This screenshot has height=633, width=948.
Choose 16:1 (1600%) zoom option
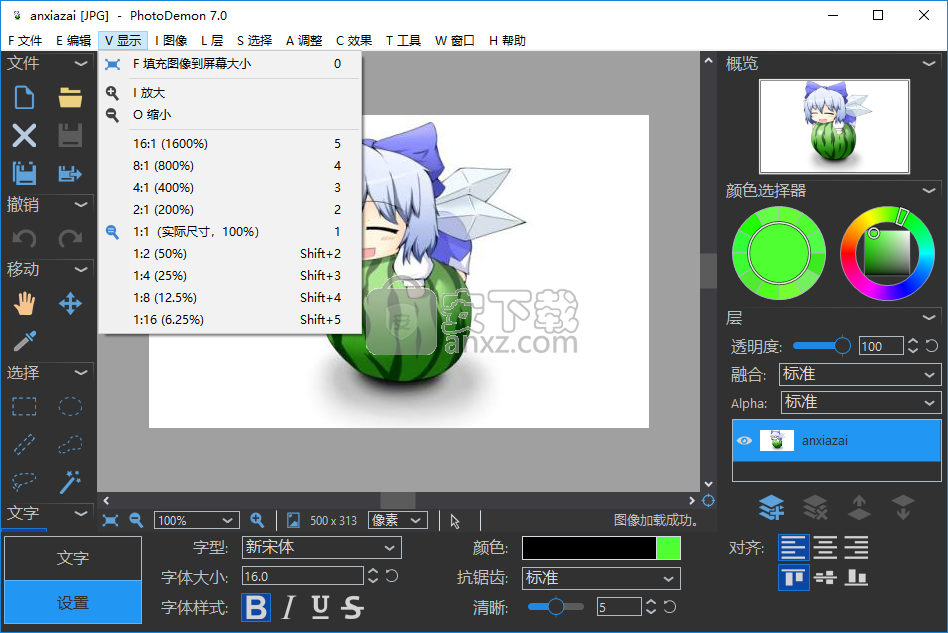click(x=230, y=144)
